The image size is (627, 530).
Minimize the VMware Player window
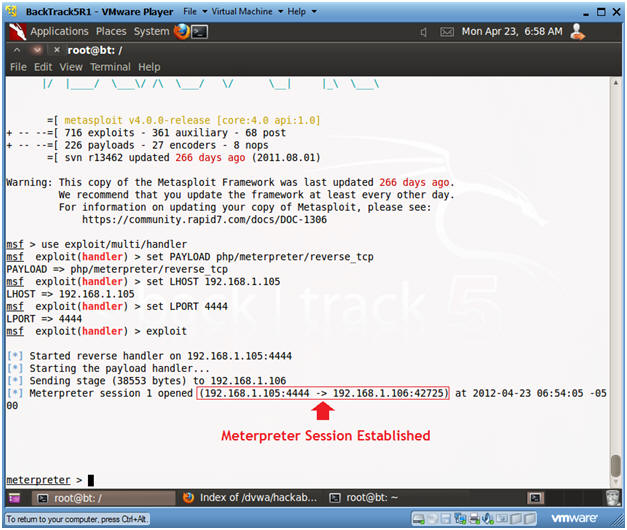pos(586,13)
